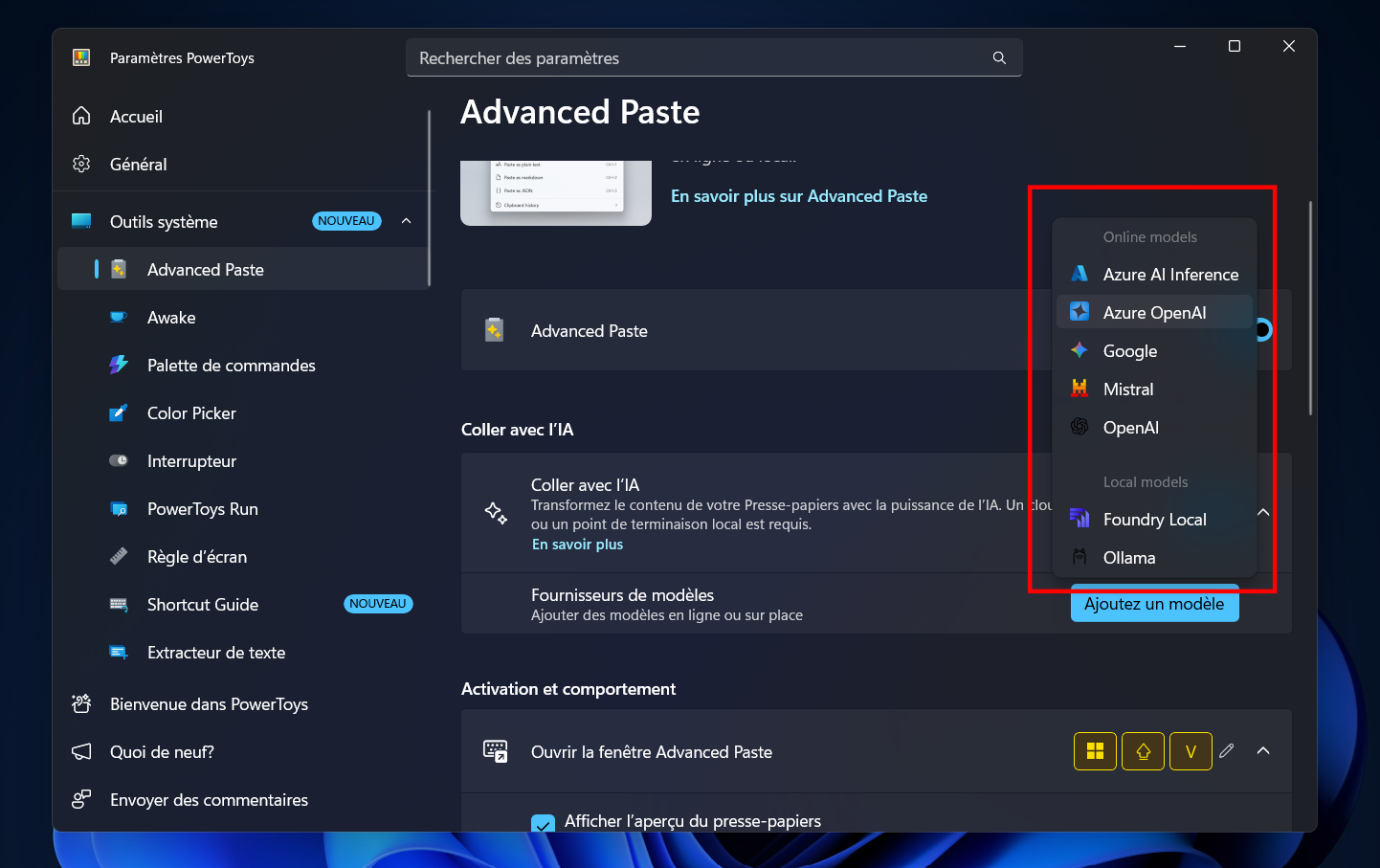Click the Bienvenue dans PowerToys icon

click(81, 703)
